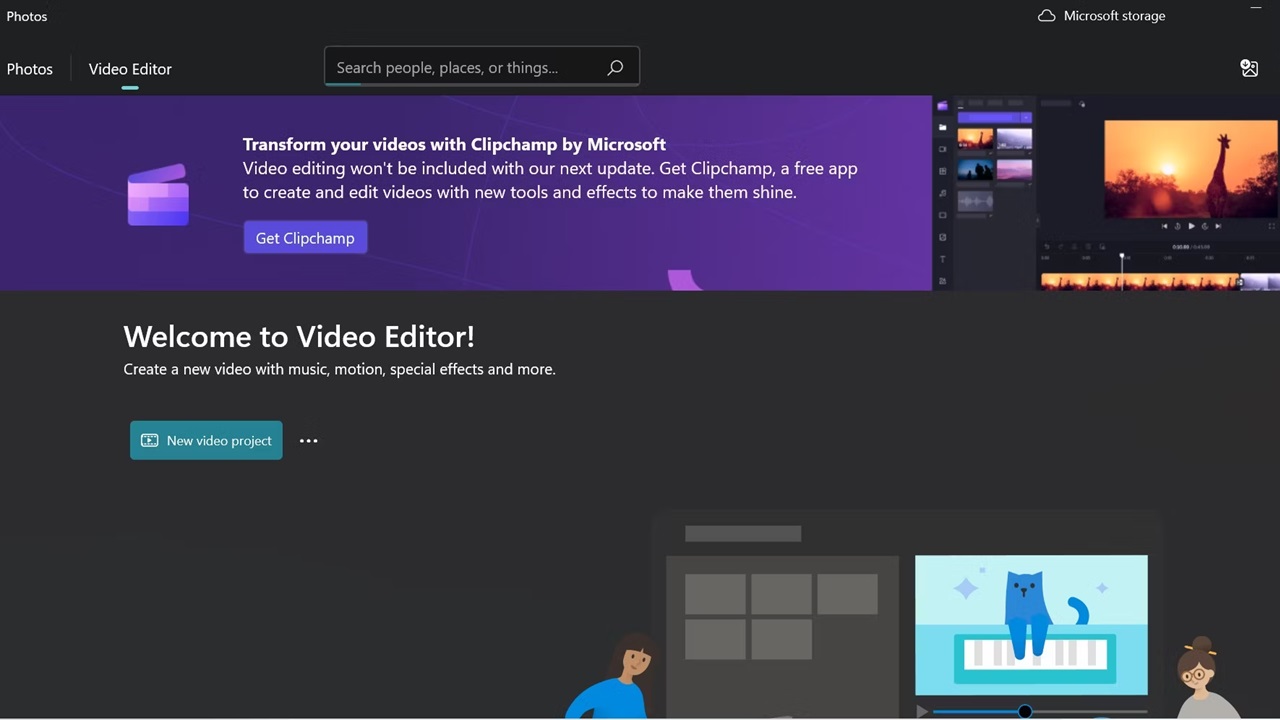Click the 'Welcome to Video Editor!' heading
Viewport: 1280px width, 720px height.
point(299,336)
